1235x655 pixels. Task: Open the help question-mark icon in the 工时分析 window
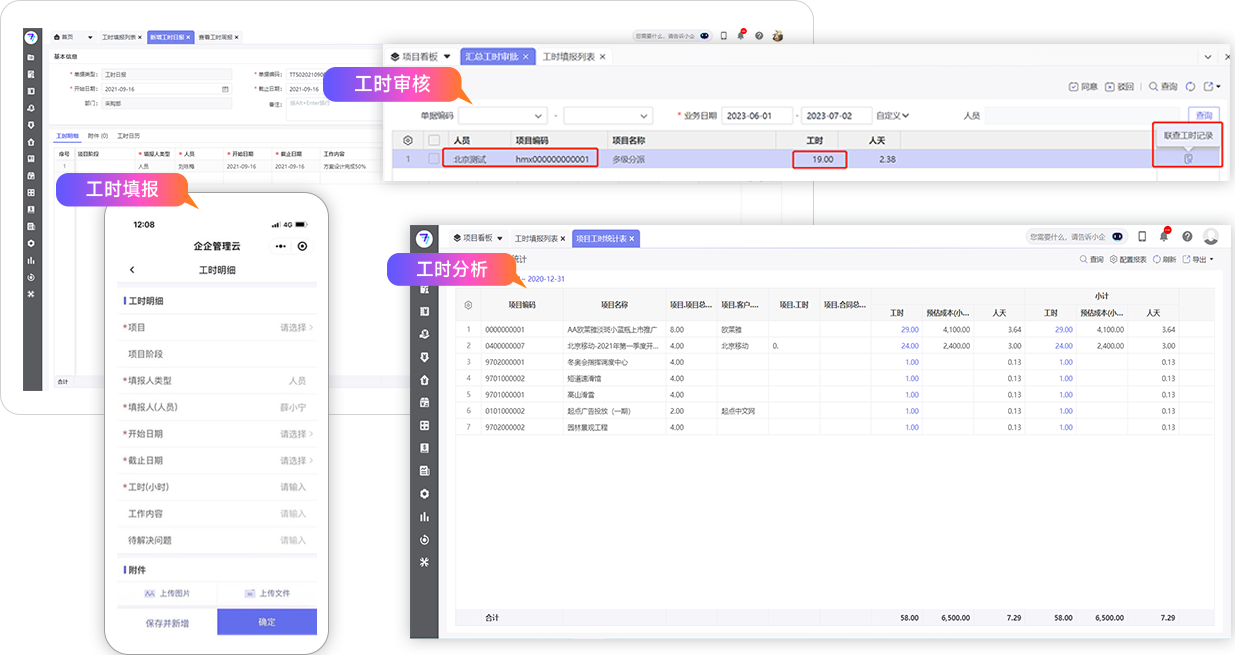pyautogui.click(x=1187, y=237)
